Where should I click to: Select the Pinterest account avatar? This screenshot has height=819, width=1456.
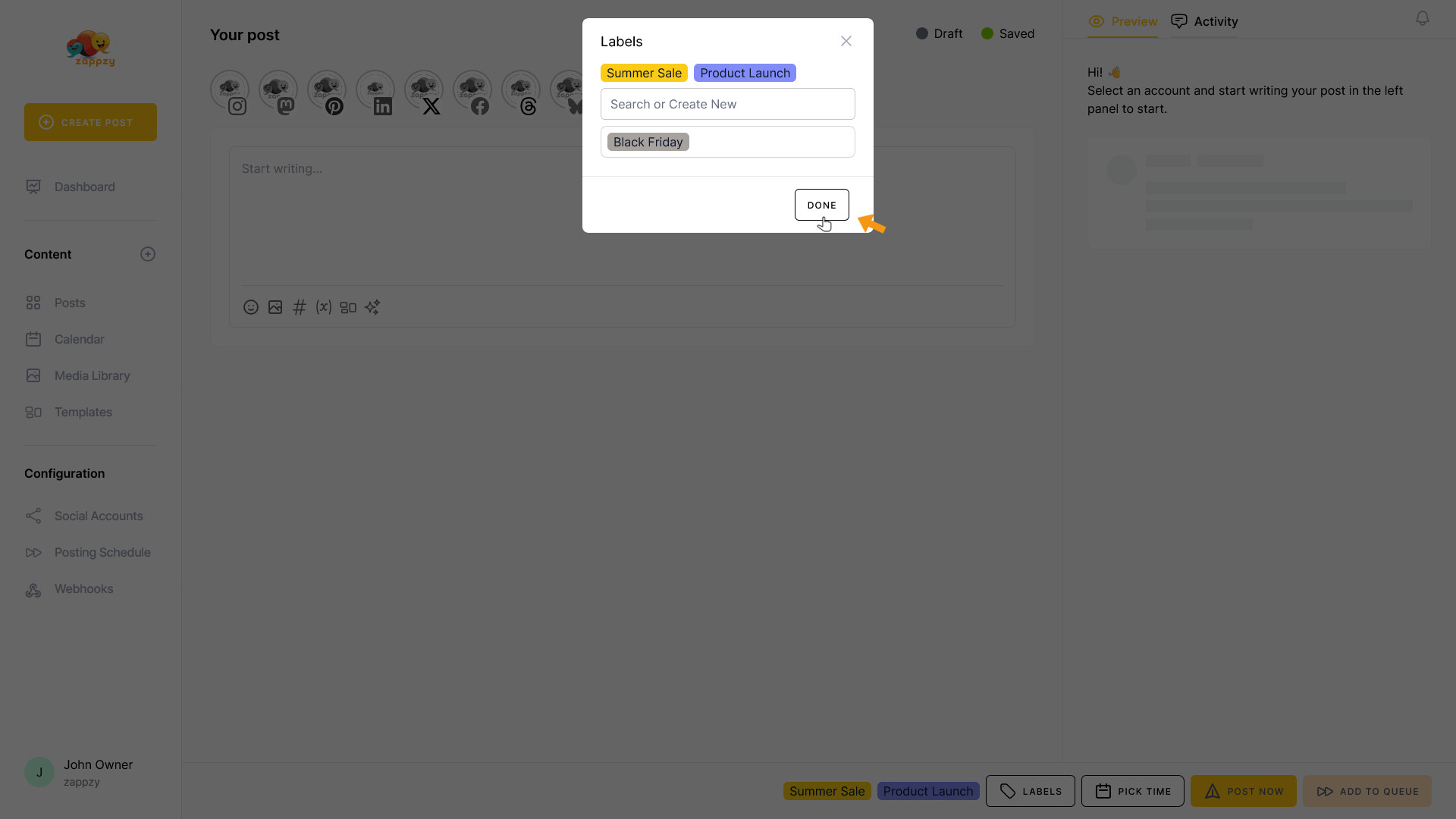327,91
